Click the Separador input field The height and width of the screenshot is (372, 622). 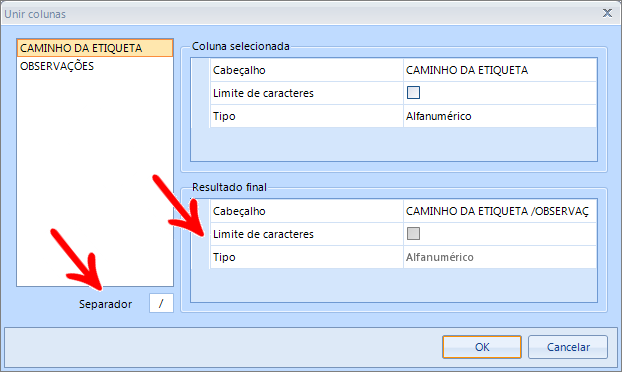(x=161, y=303)
